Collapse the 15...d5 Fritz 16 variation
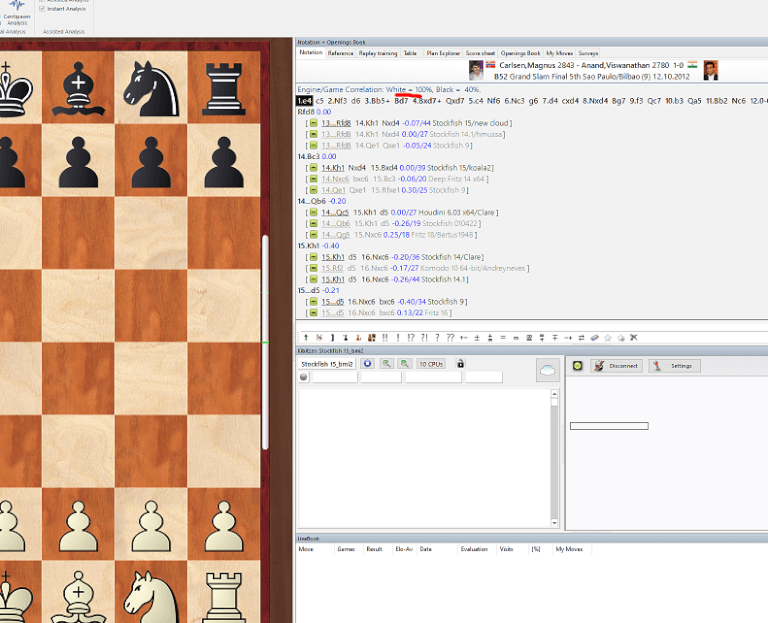768x623 pixels. click(313, 312)
